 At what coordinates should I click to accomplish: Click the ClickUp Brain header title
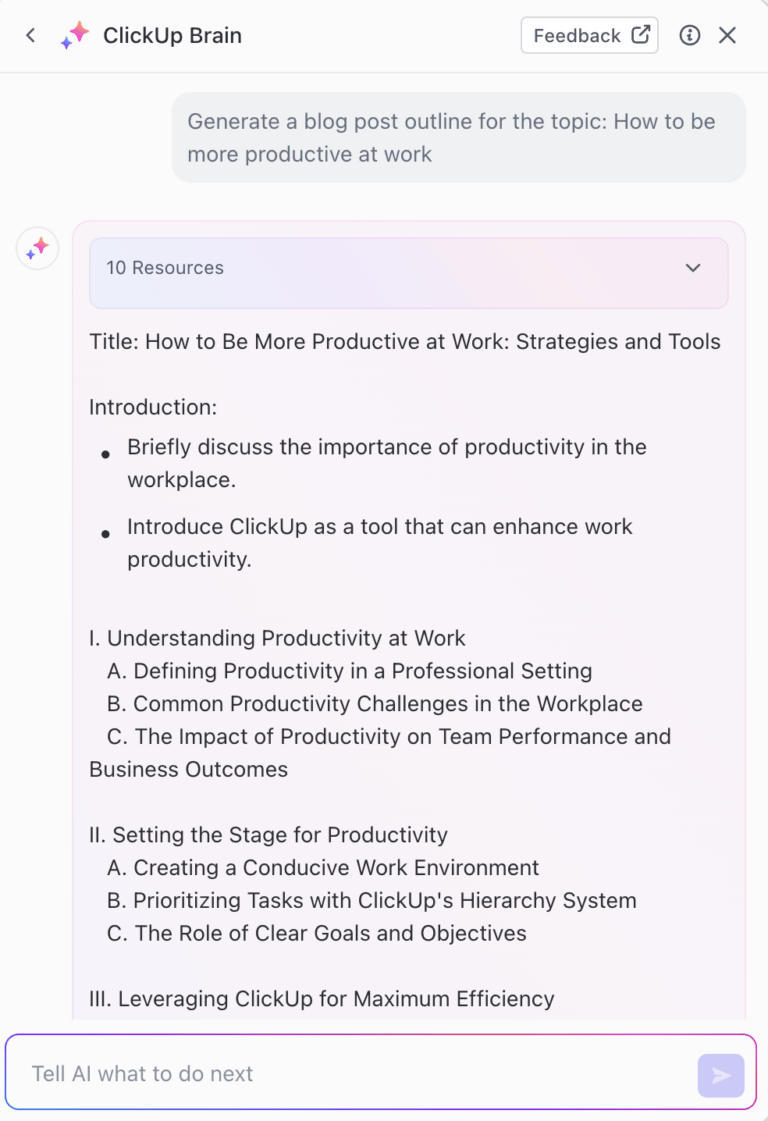pyautogui.click(x=171, y=34)
